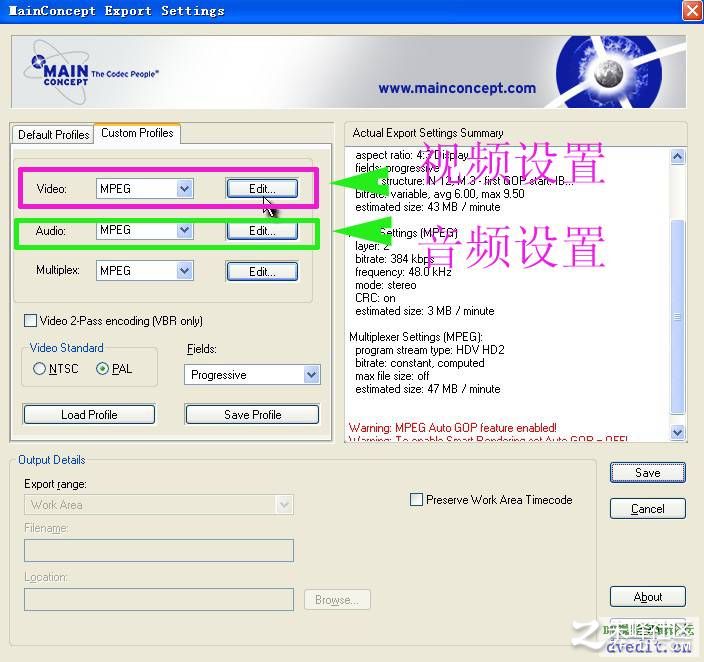Screen dimensions: 704x662
Task: Click Edit button for Multiplex settings
Action: pyautogui.click(x=262, y=272)
